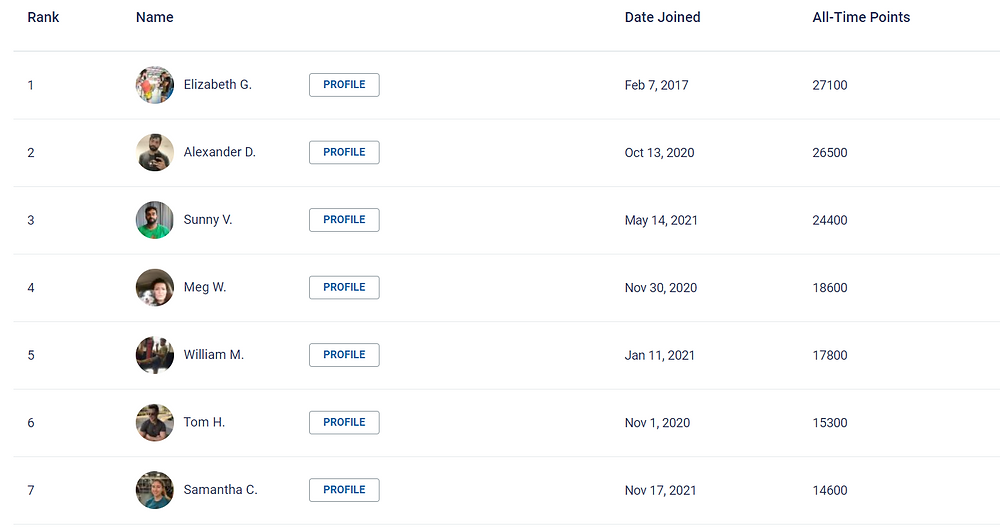This screenshot has height=531, width=1000.
Task: View Tom H.'s PROFILE
Action: click(x=344, y=423)
